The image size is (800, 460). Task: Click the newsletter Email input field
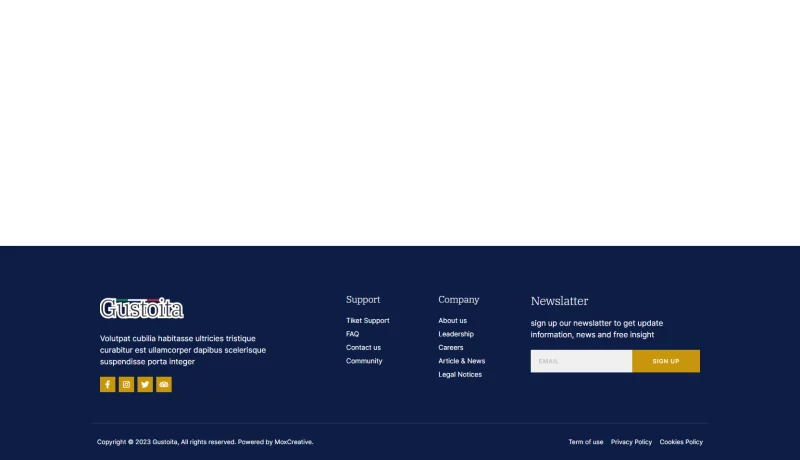(x=581, y=361)
